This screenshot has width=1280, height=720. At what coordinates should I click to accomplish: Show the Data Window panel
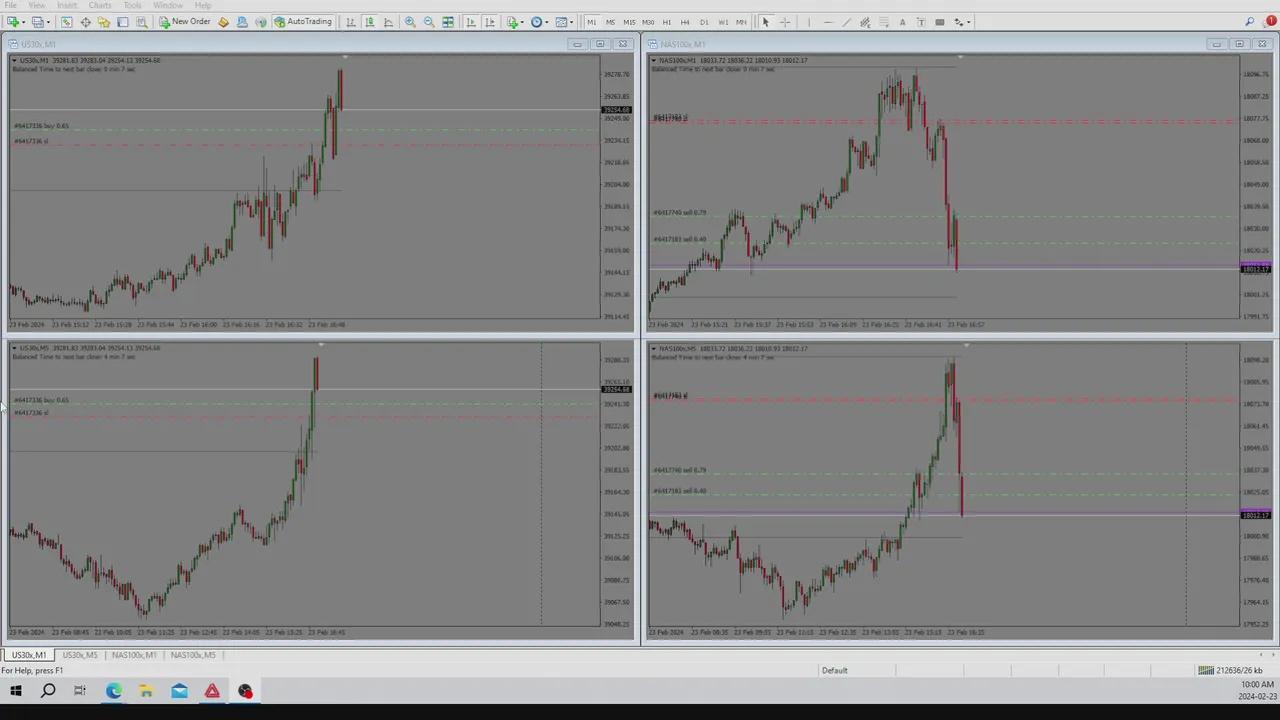85,22
